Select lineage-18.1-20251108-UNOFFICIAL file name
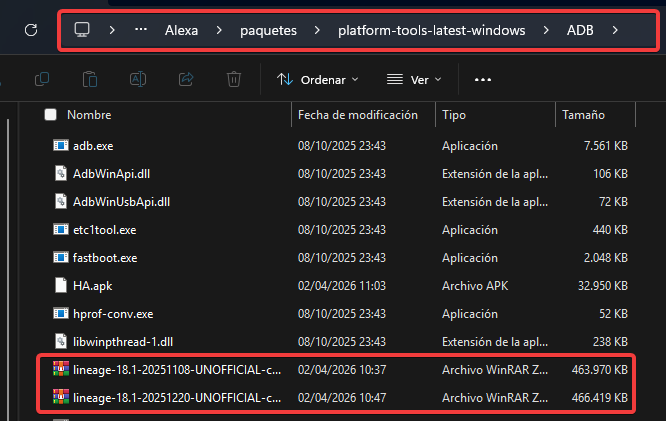This screenshot has width=666, height=421. click(x=177, y=370)
